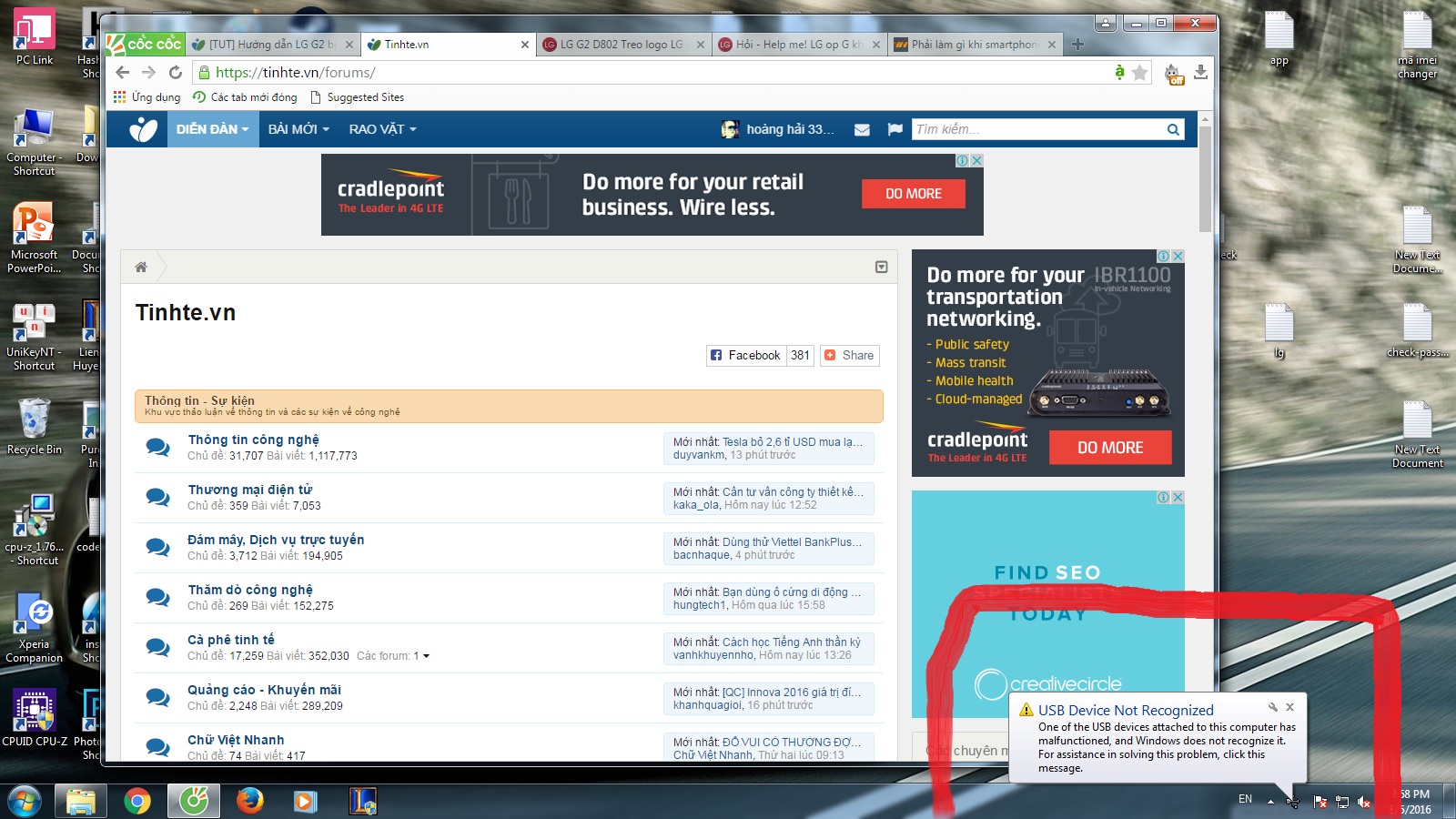Open Suggested Sites bookmark
Viewport: 1456px width, 819px height.
pos(357,96)
